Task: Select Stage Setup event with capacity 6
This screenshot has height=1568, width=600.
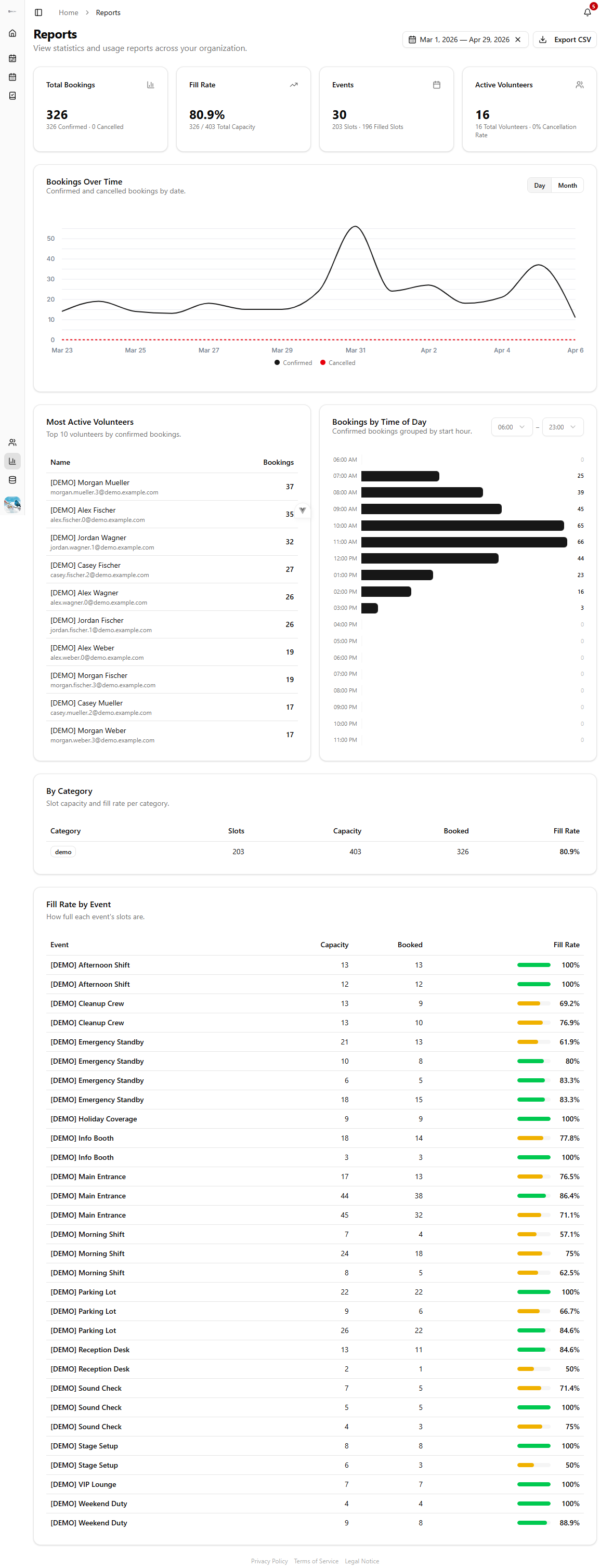Action: 315,1465
